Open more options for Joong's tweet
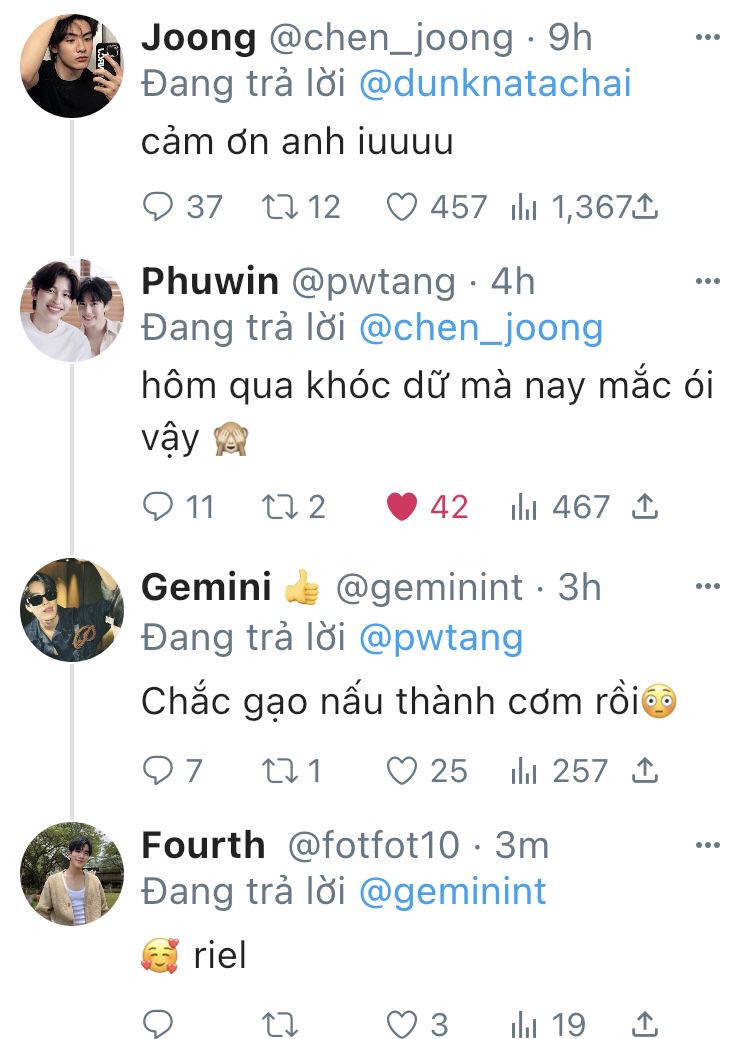Image resolution: width=750 pixels, height=1039 pixels. click(x=707, y=38)
